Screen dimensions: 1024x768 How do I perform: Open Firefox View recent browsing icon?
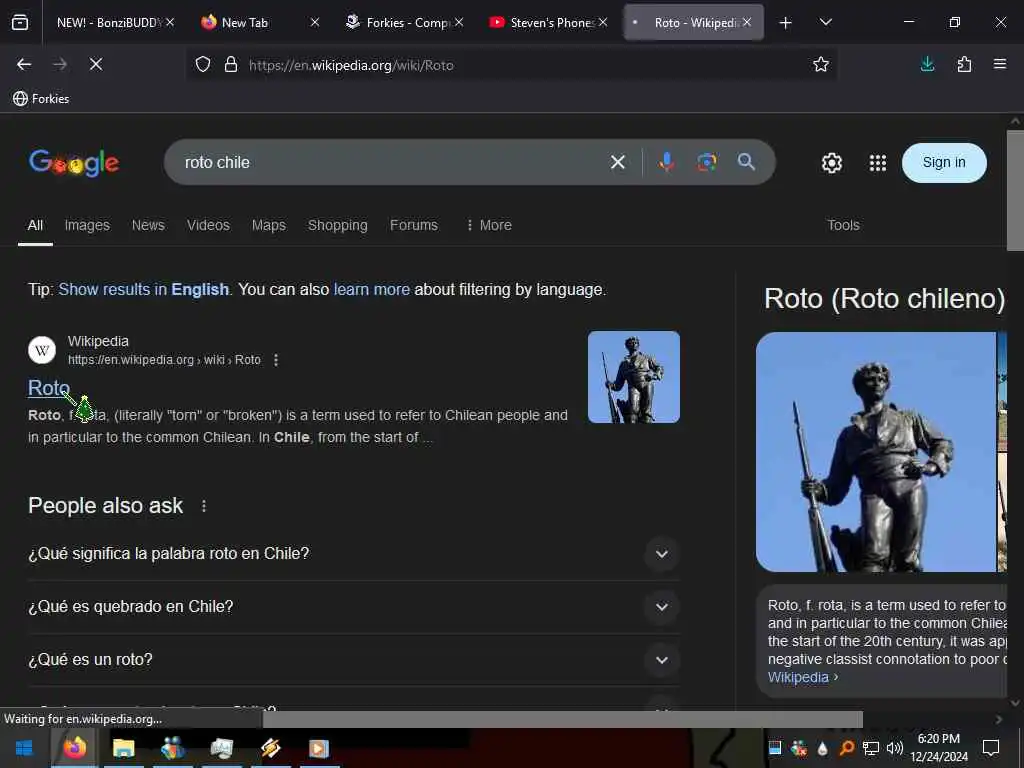(x=20, y=22)
